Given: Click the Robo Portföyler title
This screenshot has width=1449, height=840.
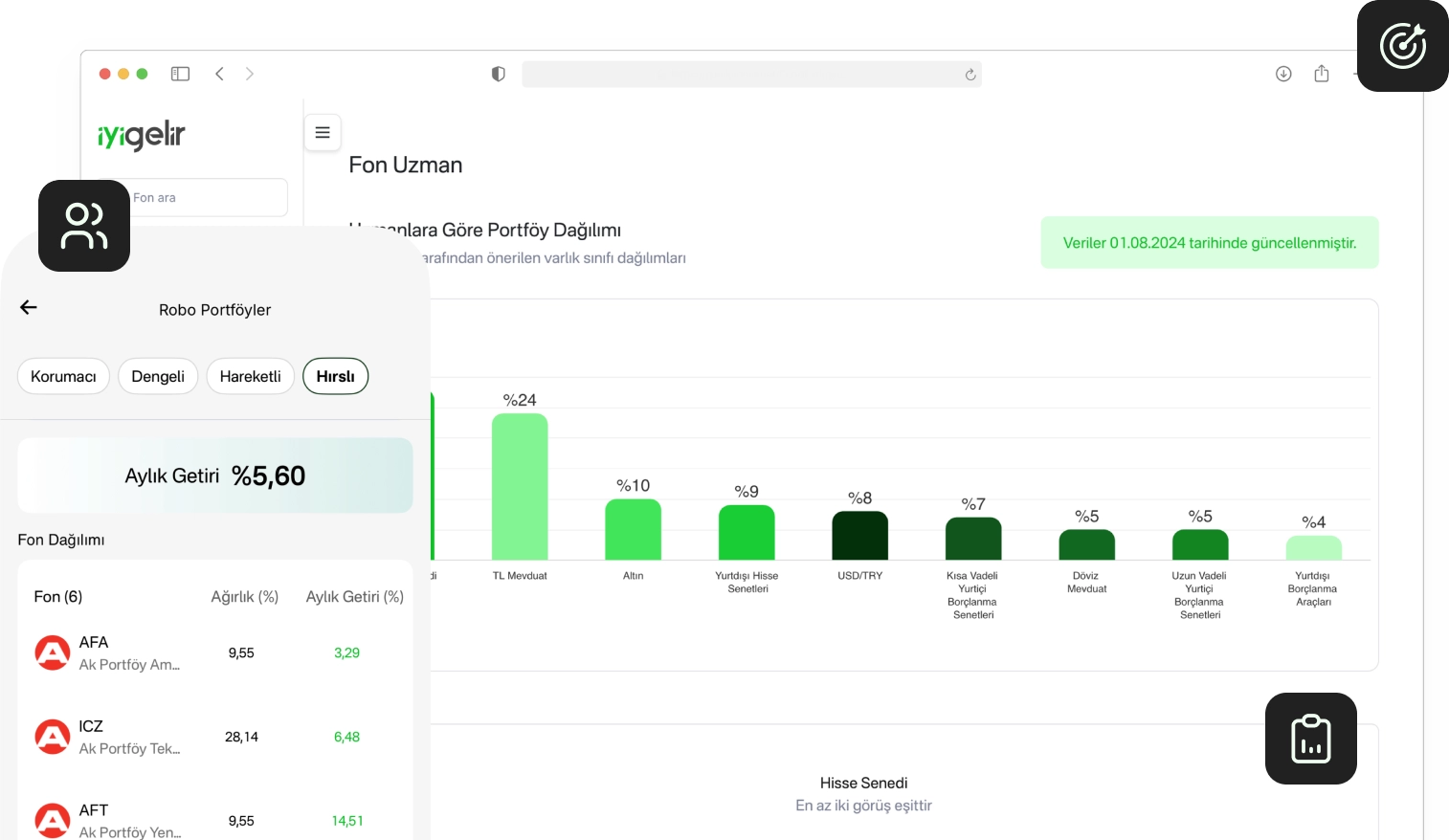Looking at the screenshot, I should pyautogui.click(x=215, y=310).
